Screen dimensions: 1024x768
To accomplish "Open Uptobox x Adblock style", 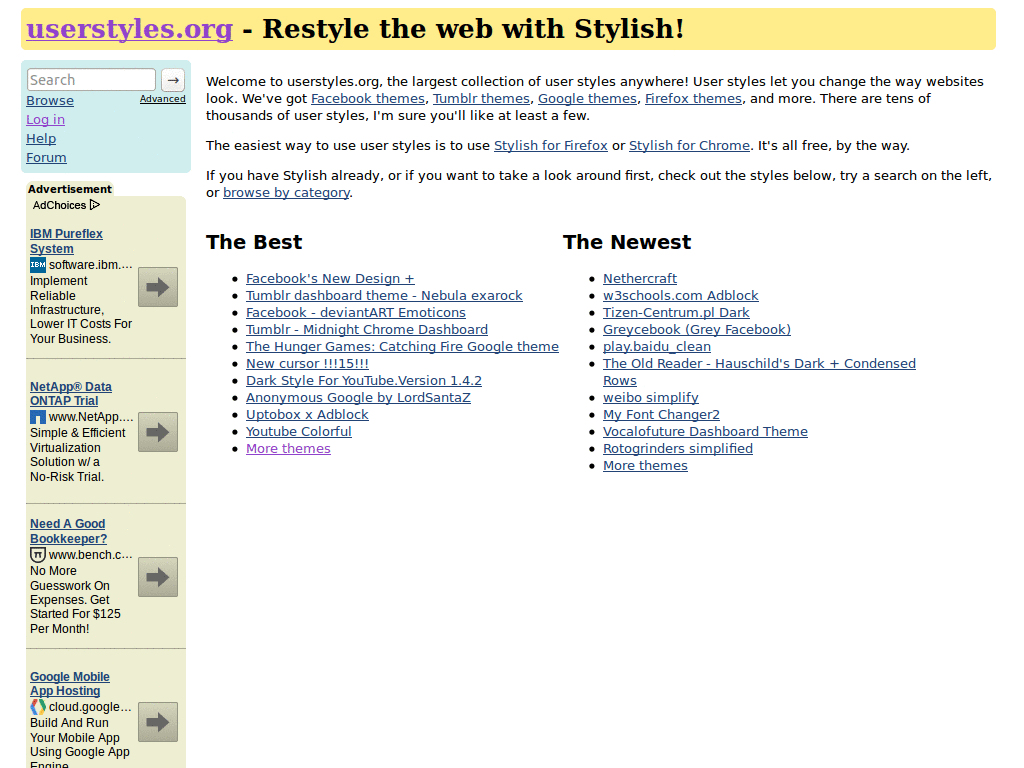I will [x=307, y=415].
